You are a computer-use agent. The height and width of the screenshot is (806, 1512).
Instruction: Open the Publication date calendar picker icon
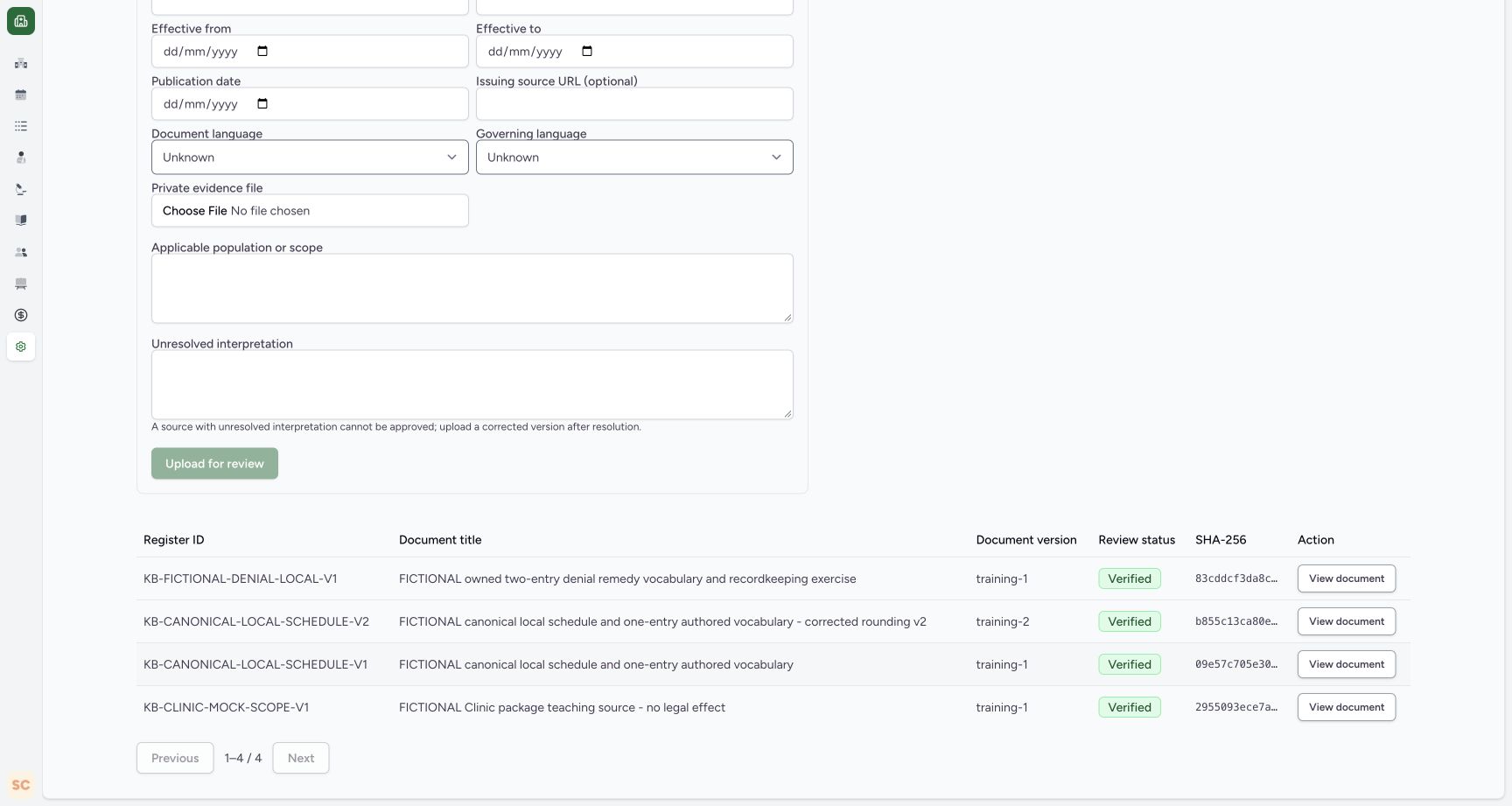pos(262,103)
